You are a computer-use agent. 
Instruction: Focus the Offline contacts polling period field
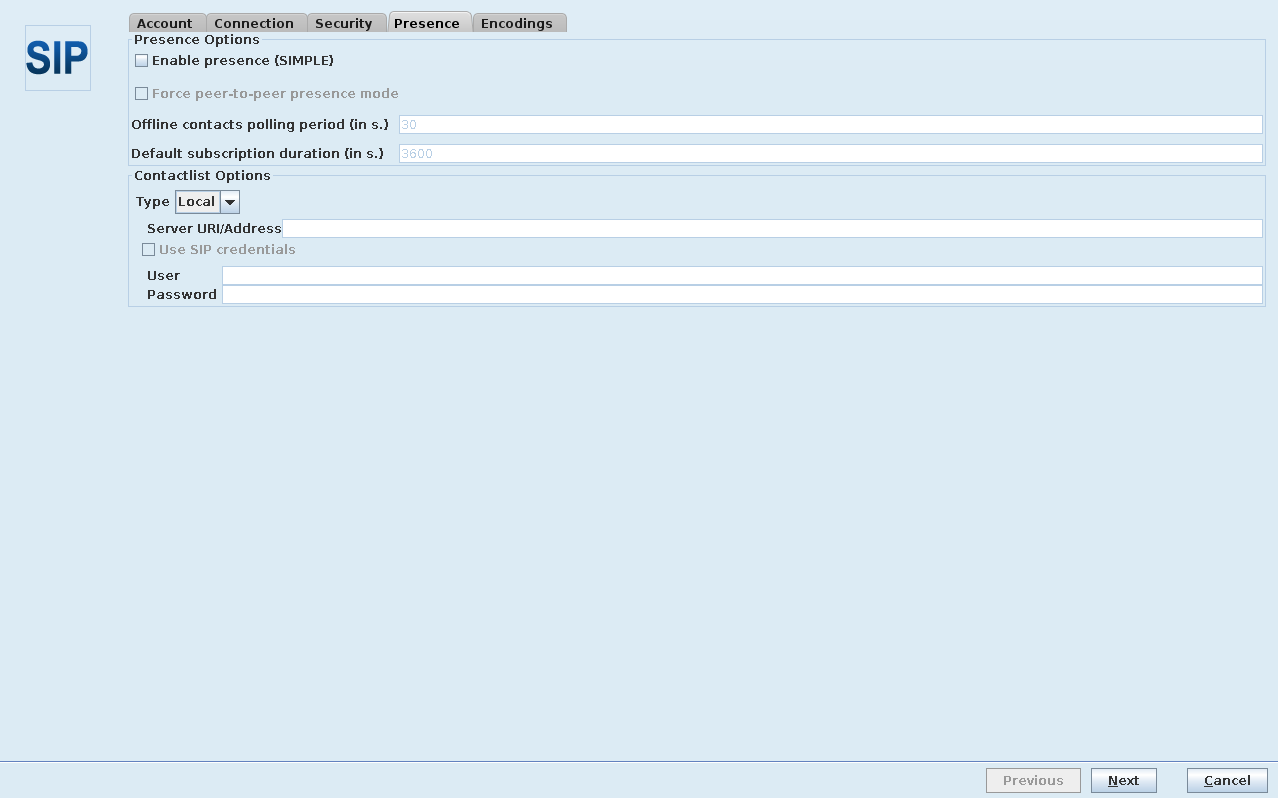tap(830, 125)
